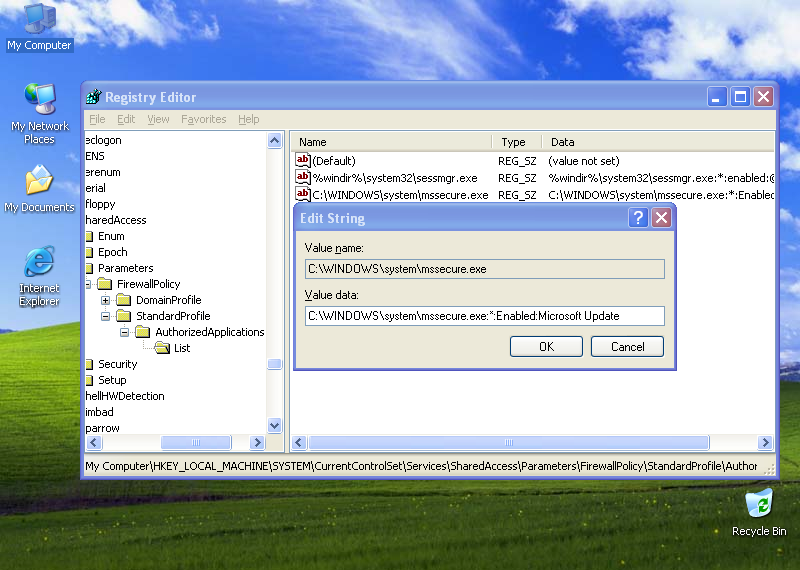Click the open List folder icon
Viewport: 800px width, 570px height.
point(162,348)
